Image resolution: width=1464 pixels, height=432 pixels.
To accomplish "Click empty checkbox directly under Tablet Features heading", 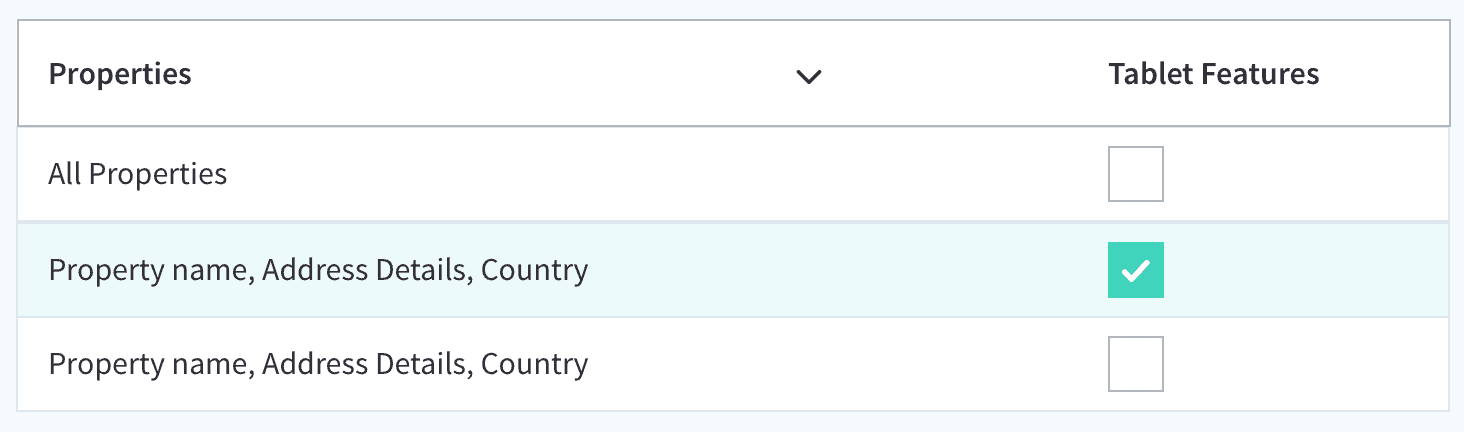I will tap(1135, 174).
